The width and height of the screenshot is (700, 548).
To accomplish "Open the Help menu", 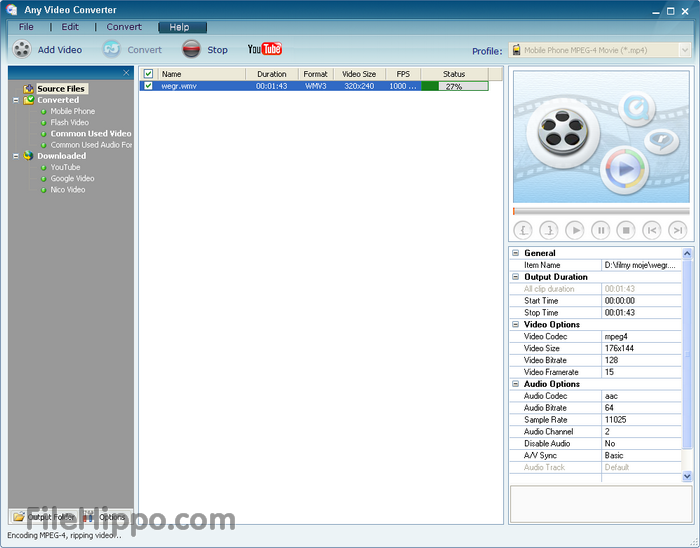I will coord(183,27).
